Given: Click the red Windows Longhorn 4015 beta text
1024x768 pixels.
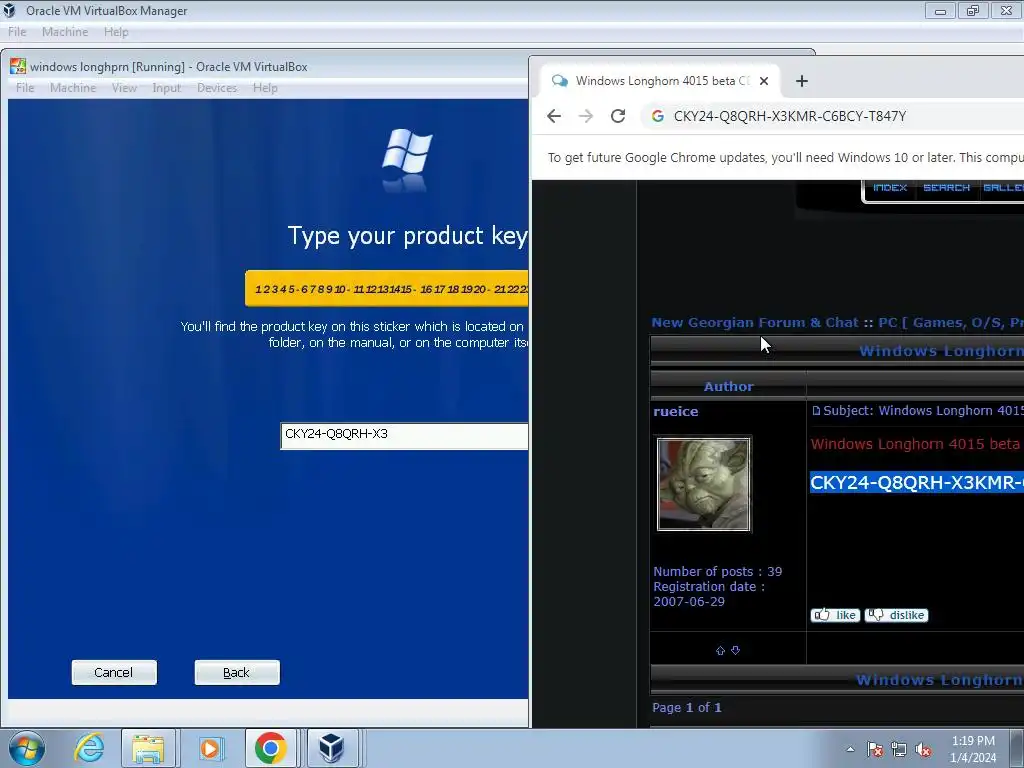Looking at the screenshot, I should (x=917, y=444).
